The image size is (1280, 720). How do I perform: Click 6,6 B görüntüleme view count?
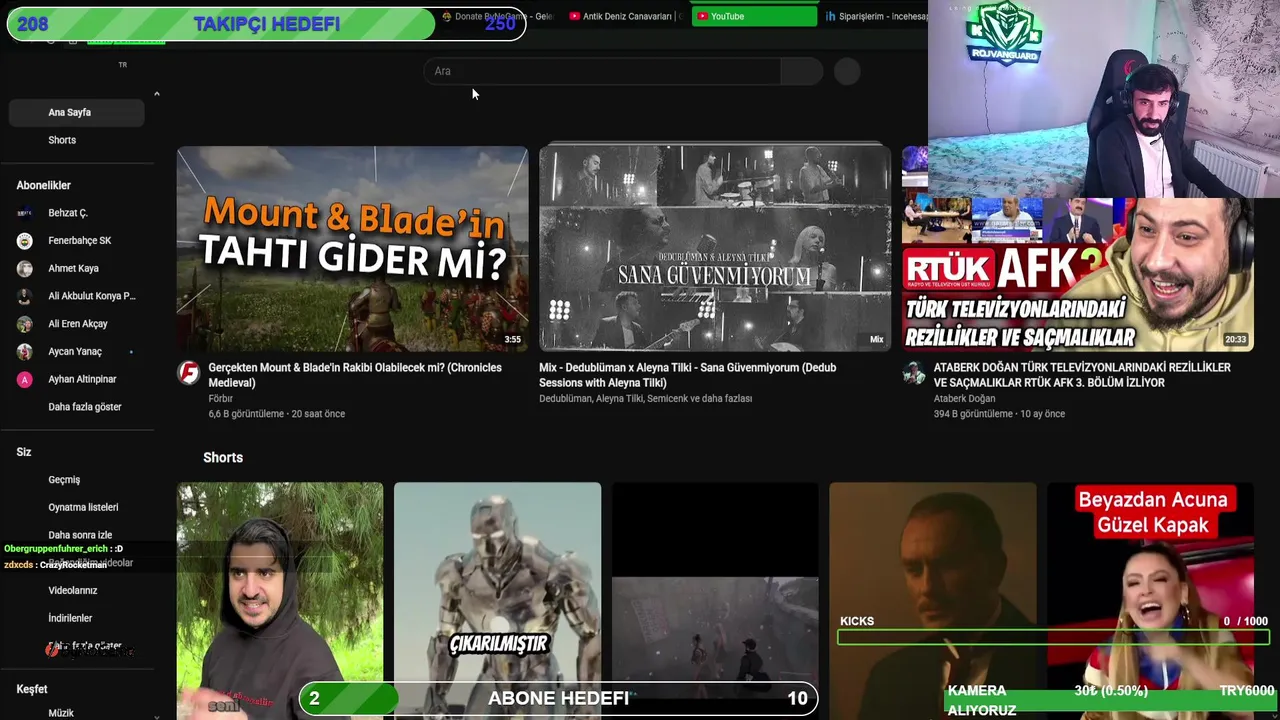(x=246, y=414)
